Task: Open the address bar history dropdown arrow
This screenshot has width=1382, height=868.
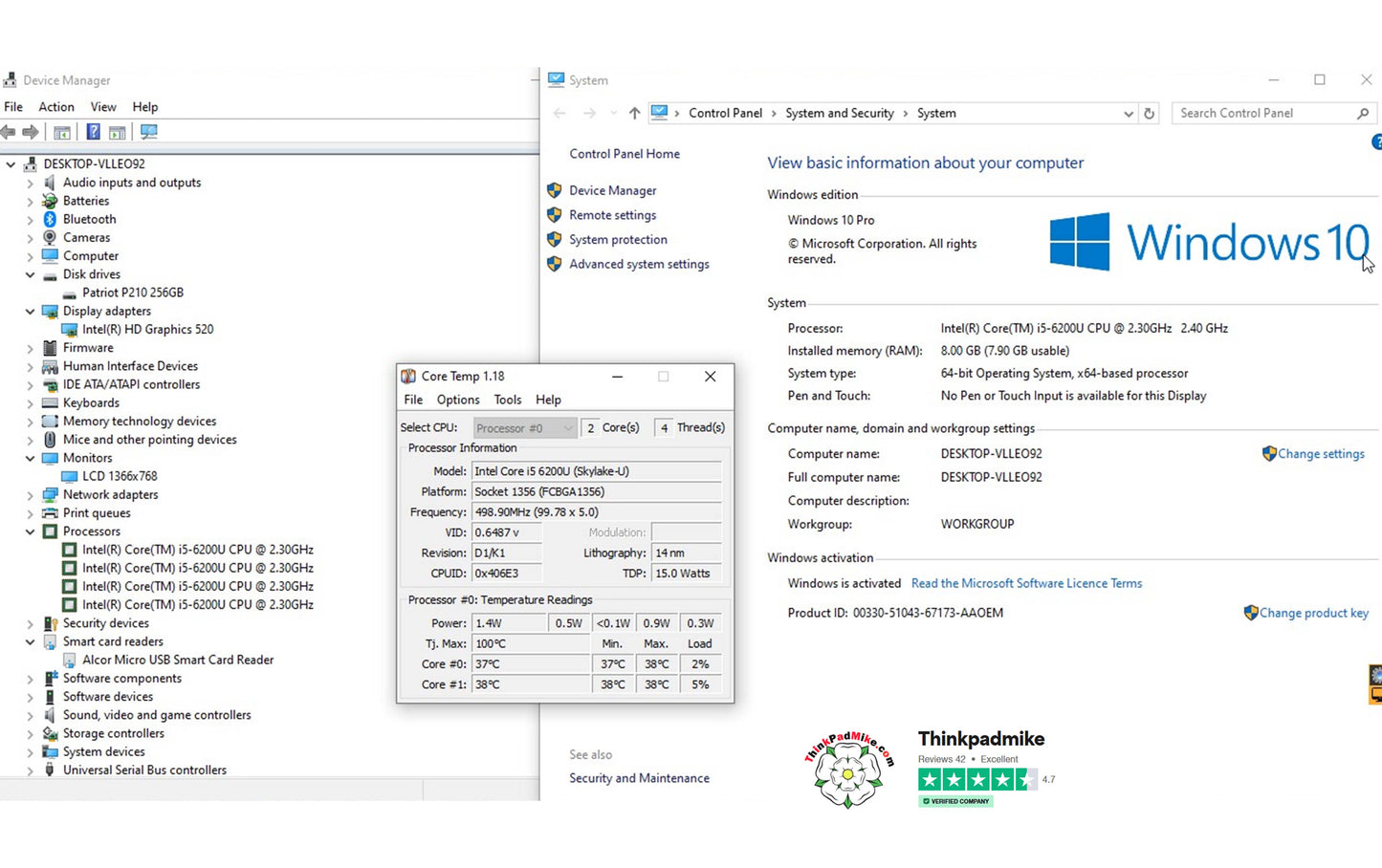Action: pos(1128,113)
